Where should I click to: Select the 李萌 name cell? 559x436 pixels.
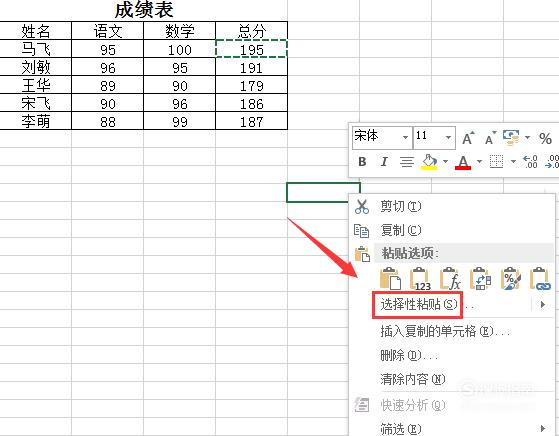tap(36, 121)
